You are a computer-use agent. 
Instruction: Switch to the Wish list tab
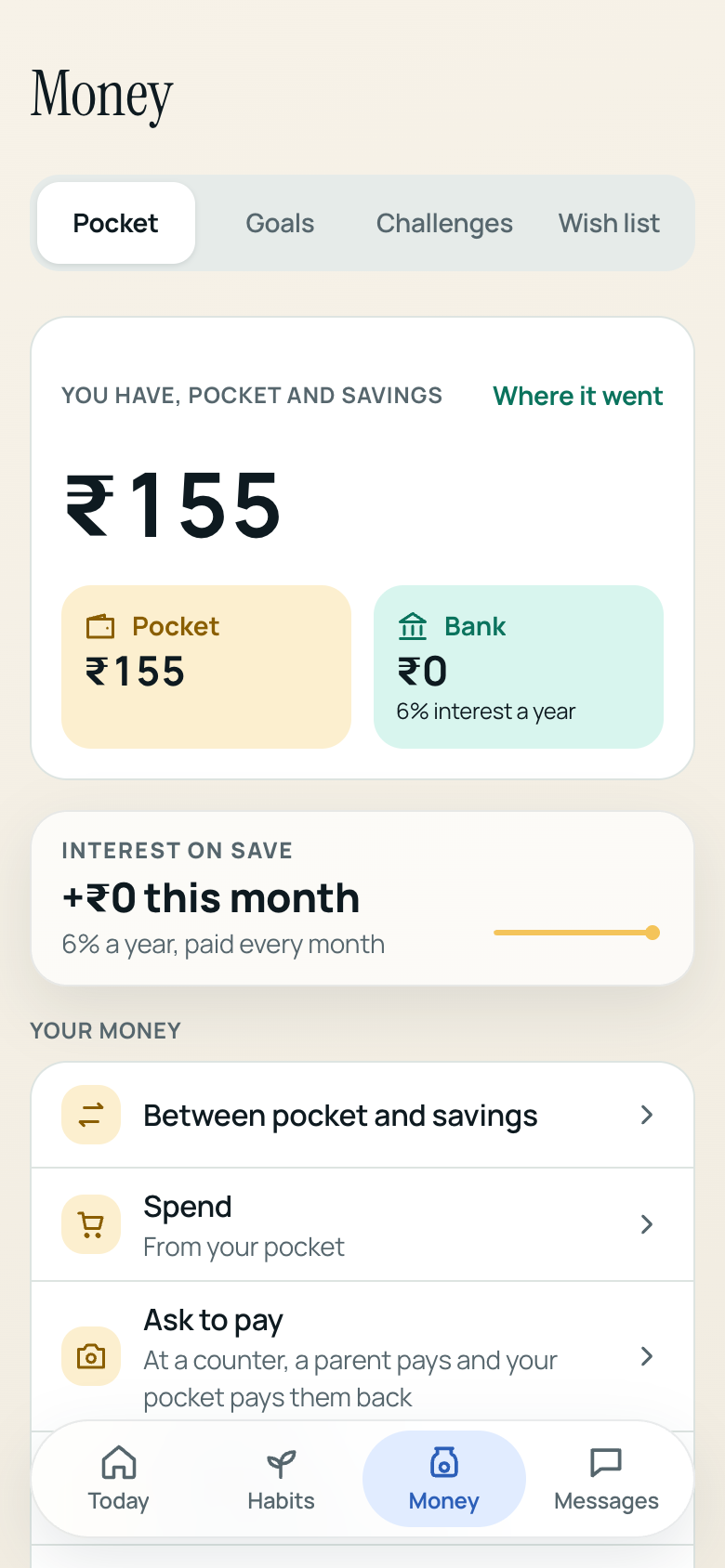609,223
